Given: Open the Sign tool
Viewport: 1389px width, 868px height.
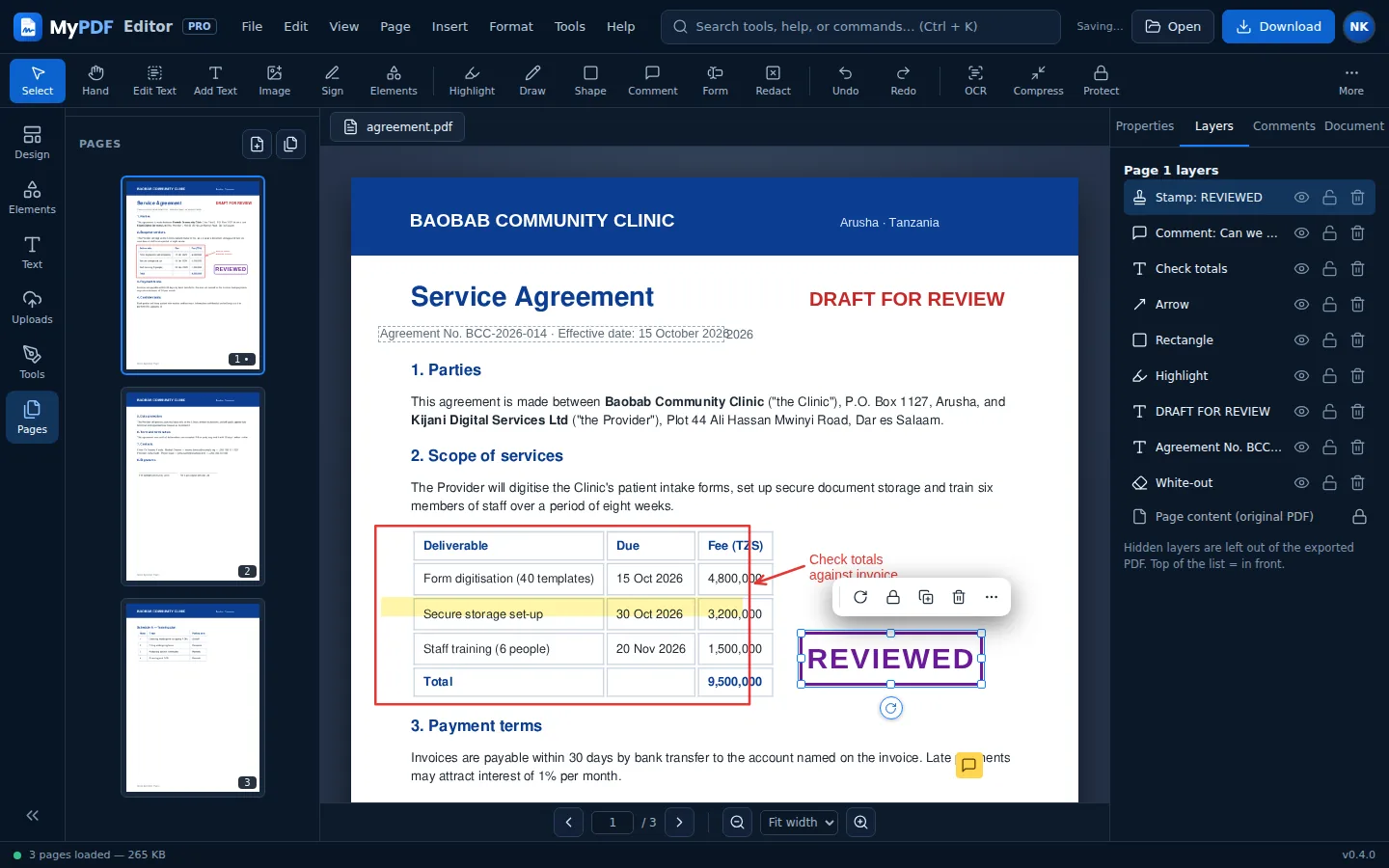Looking at the screenshot, I should pos(333,80).
